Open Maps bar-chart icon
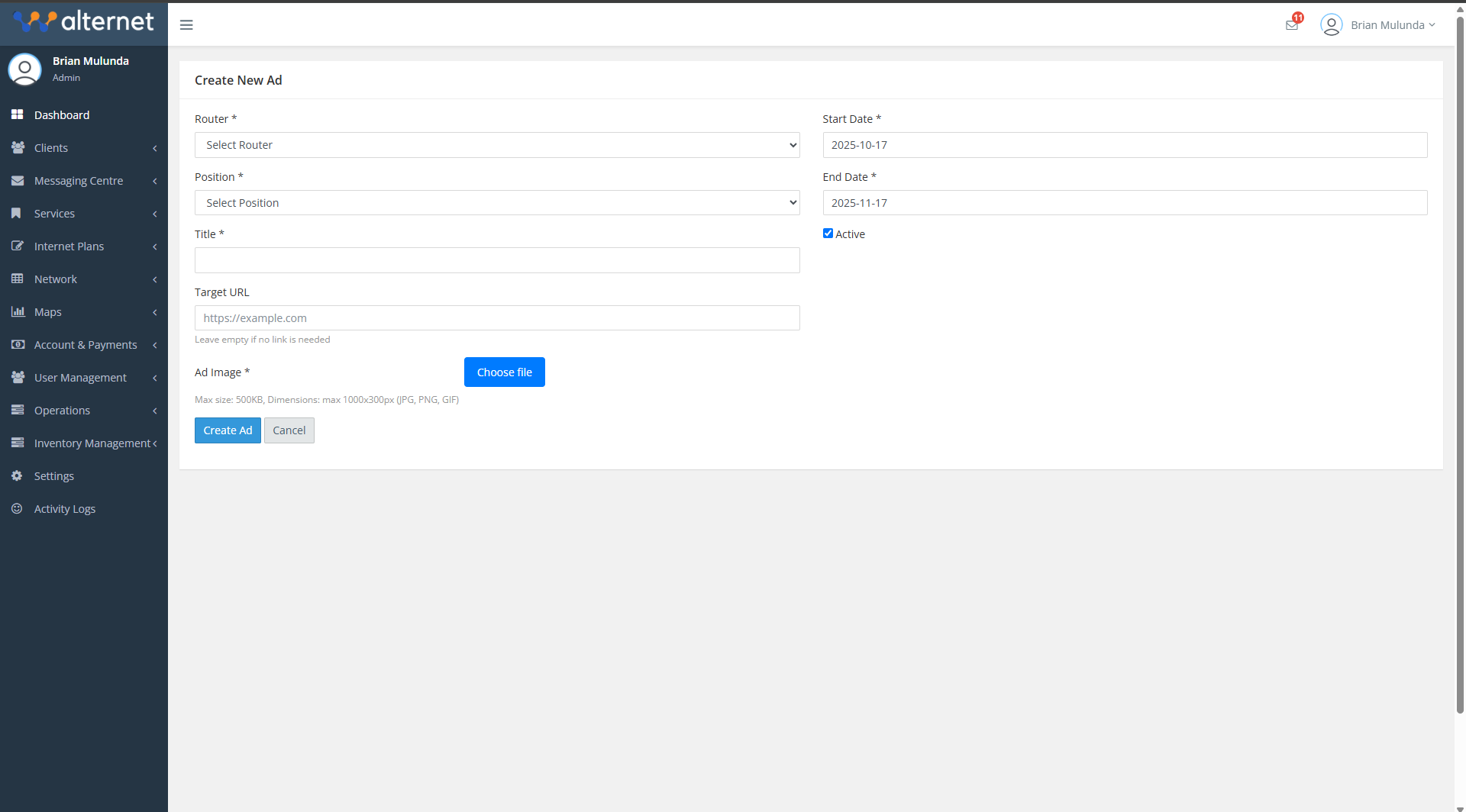This screenshot has height=812, width=1466. [18, 311]
